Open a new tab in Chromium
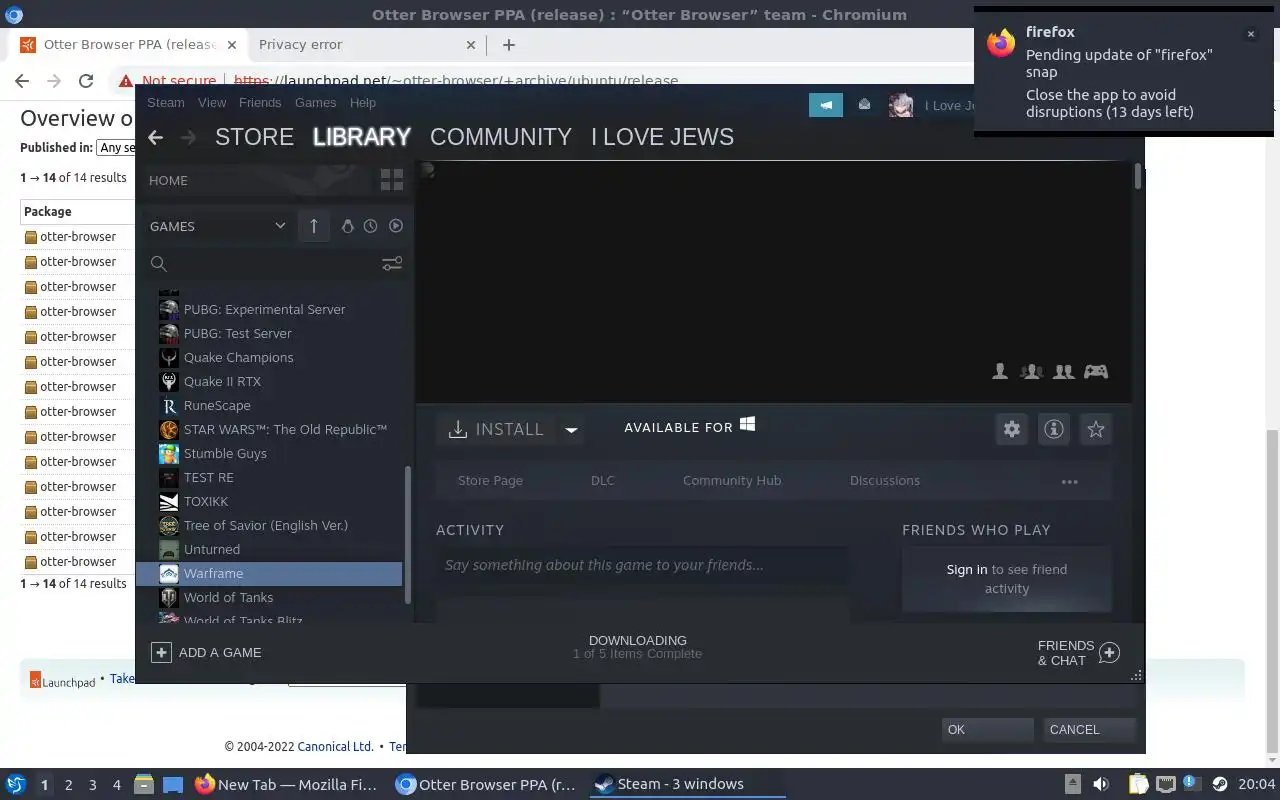The image size is (1280, 800). tap(508, 45)
